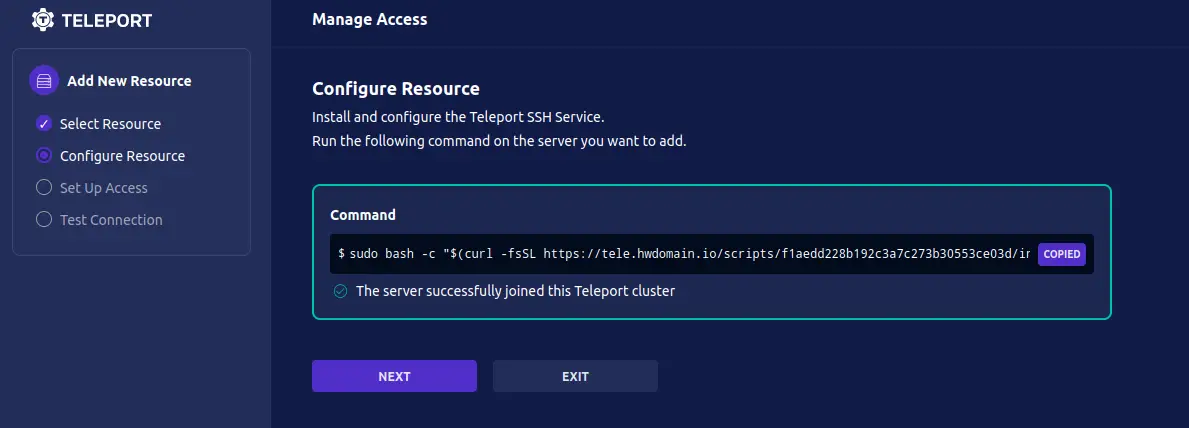Click the NEXT button
The width and height of the screenshot is (1189, 428).
394,376
